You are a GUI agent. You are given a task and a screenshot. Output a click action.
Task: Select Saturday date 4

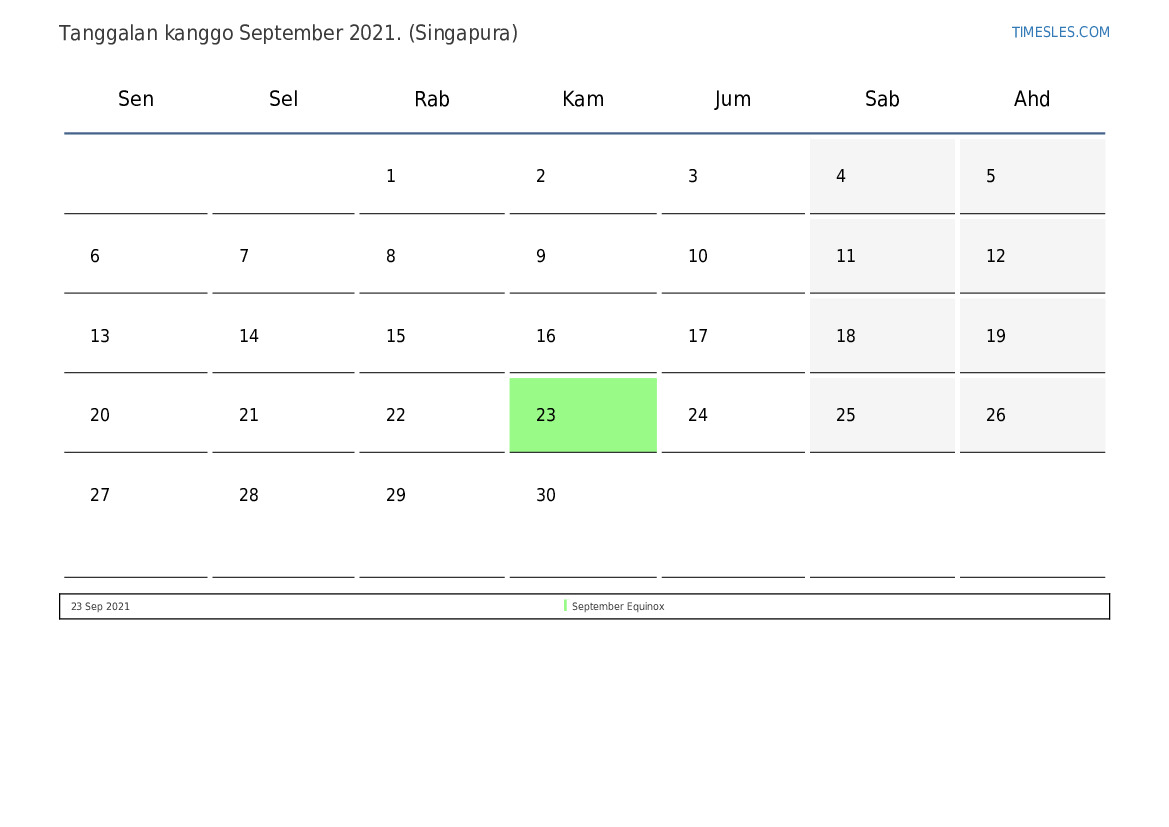pos(841,176)
